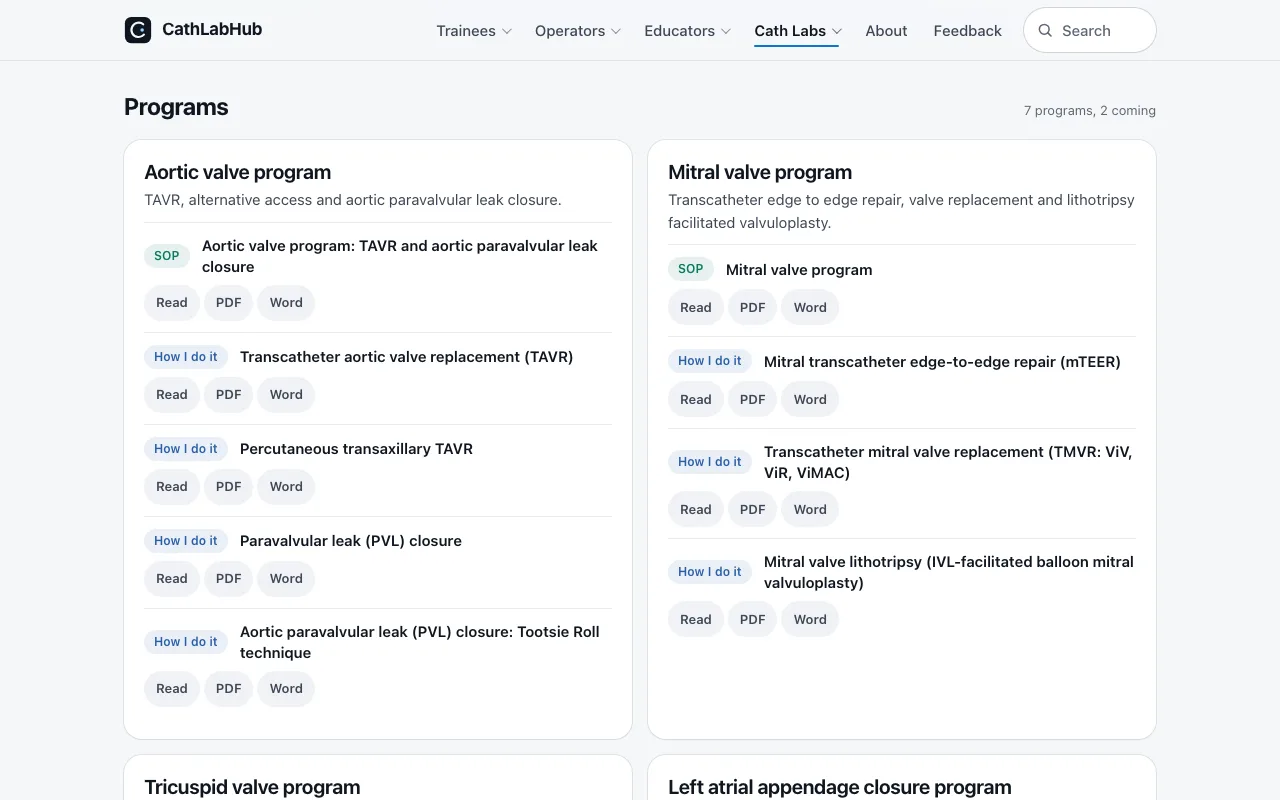Open Transcatheter aortic valve replacement (TAVR) title
The image size is (1280, 800).
407,357
